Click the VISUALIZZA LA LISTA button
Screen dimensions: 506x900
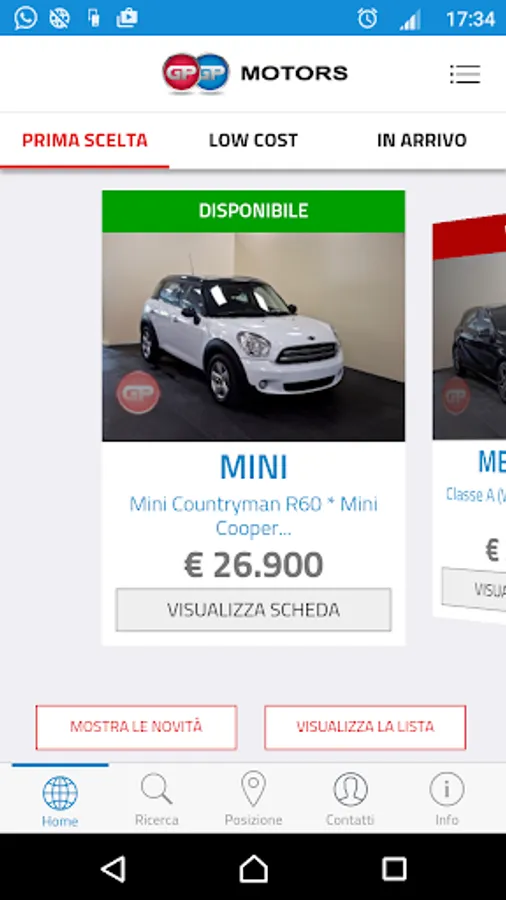coord(365,727)
